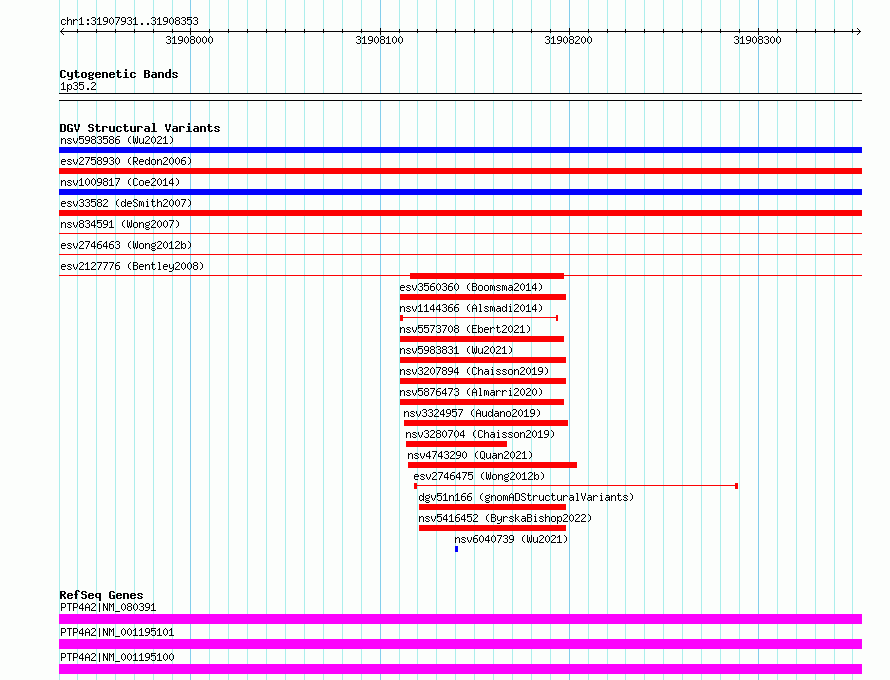
Task: Click the magenta bar of PTP4A2|NM_001195100
Action: click(x=460, y=669)
